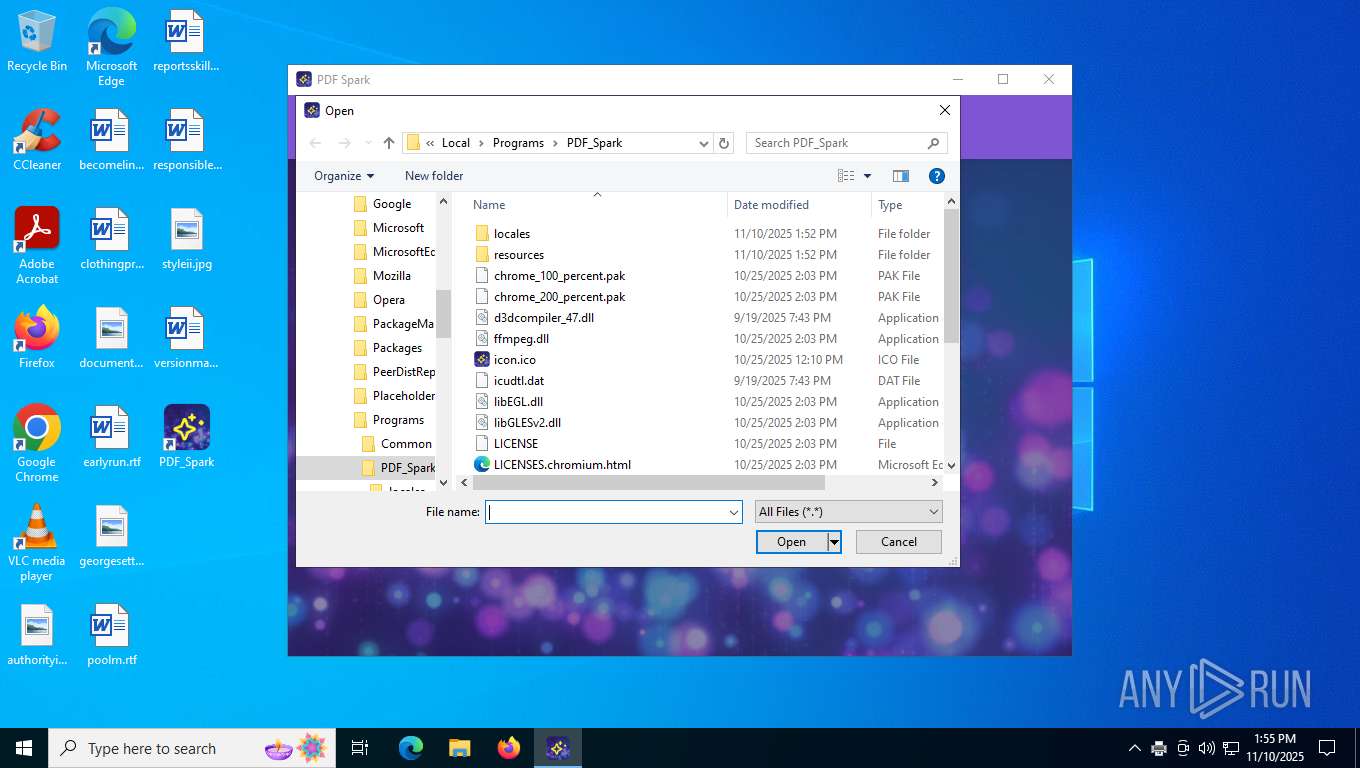The width and height of the screenshot is (1360, 768).
Task: Select the Mozilla folder in tree
Action: (x=392, y=276)
